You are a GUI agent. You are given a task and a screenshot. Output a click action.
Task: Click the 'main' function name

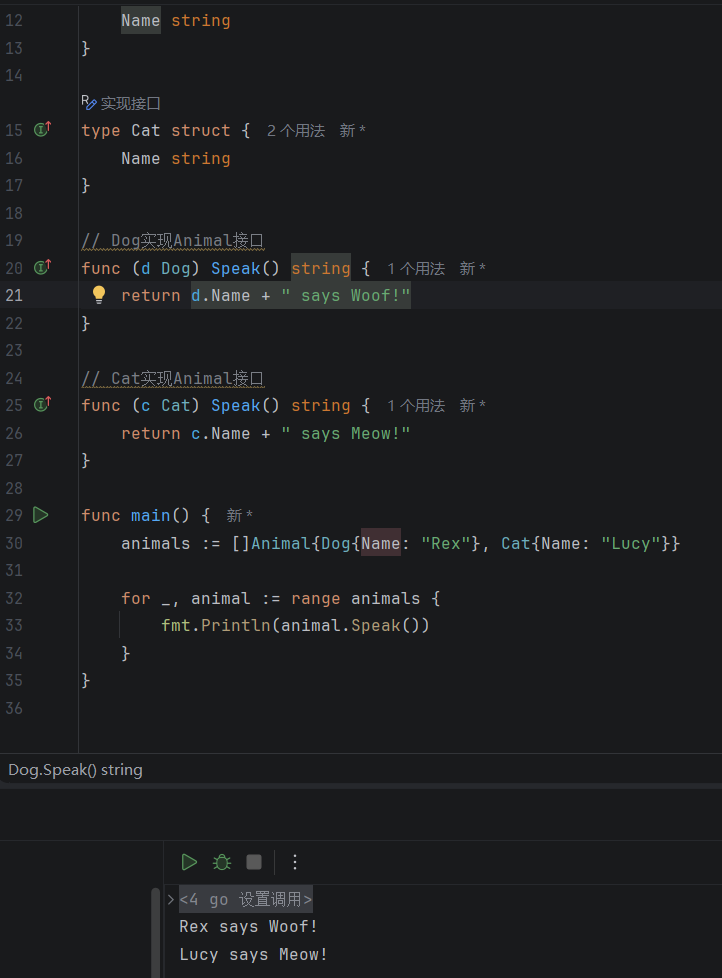[150, 516]
